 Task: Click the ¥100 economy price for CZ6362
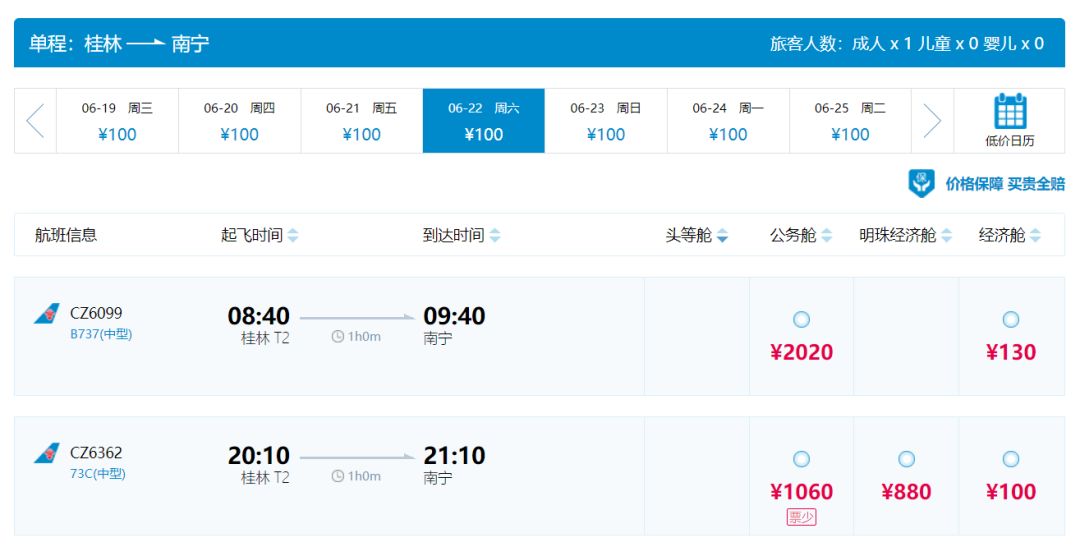[1010, 491]
